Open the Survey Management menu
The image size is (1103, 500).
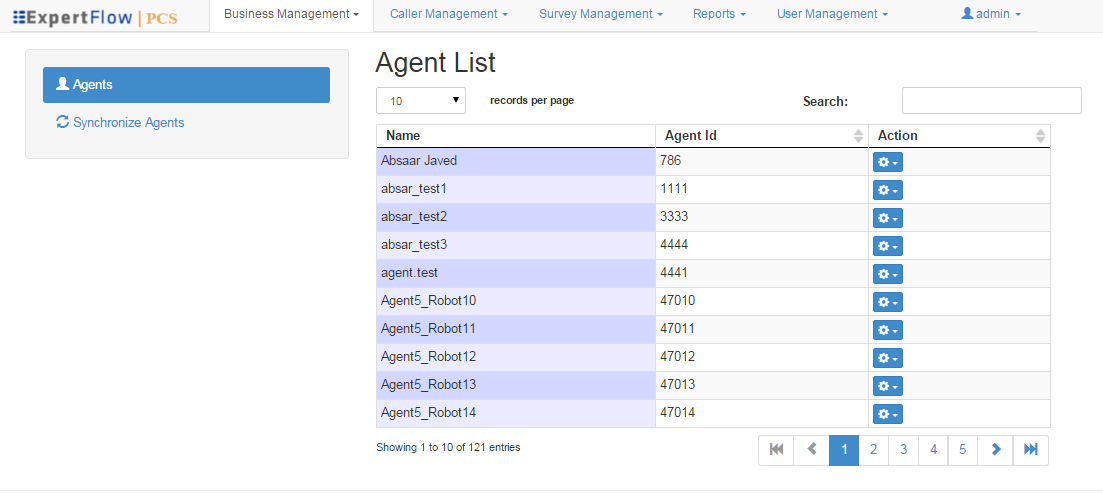pos(600,14)
